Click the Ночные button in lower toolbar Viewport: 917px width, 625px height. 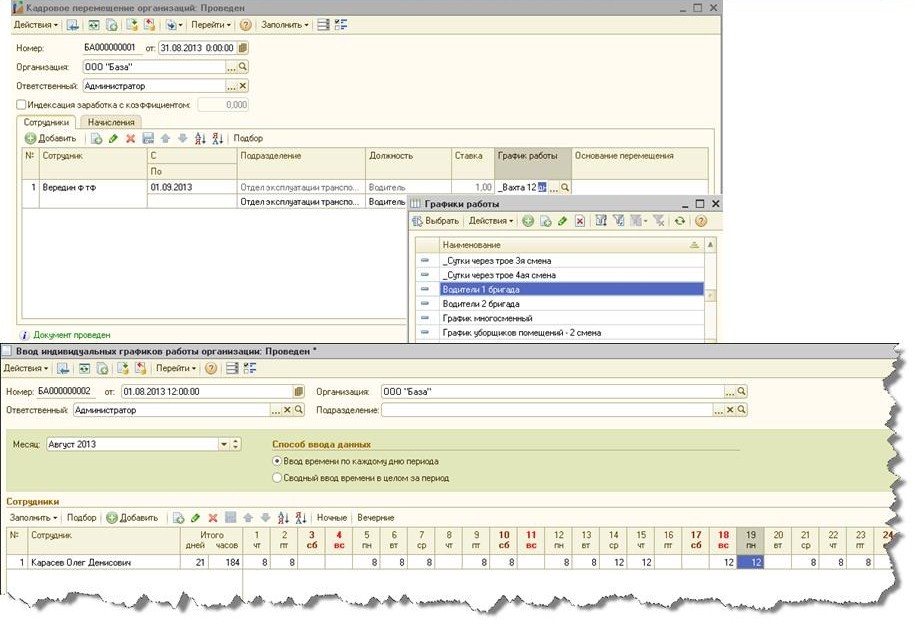[331, 518]
